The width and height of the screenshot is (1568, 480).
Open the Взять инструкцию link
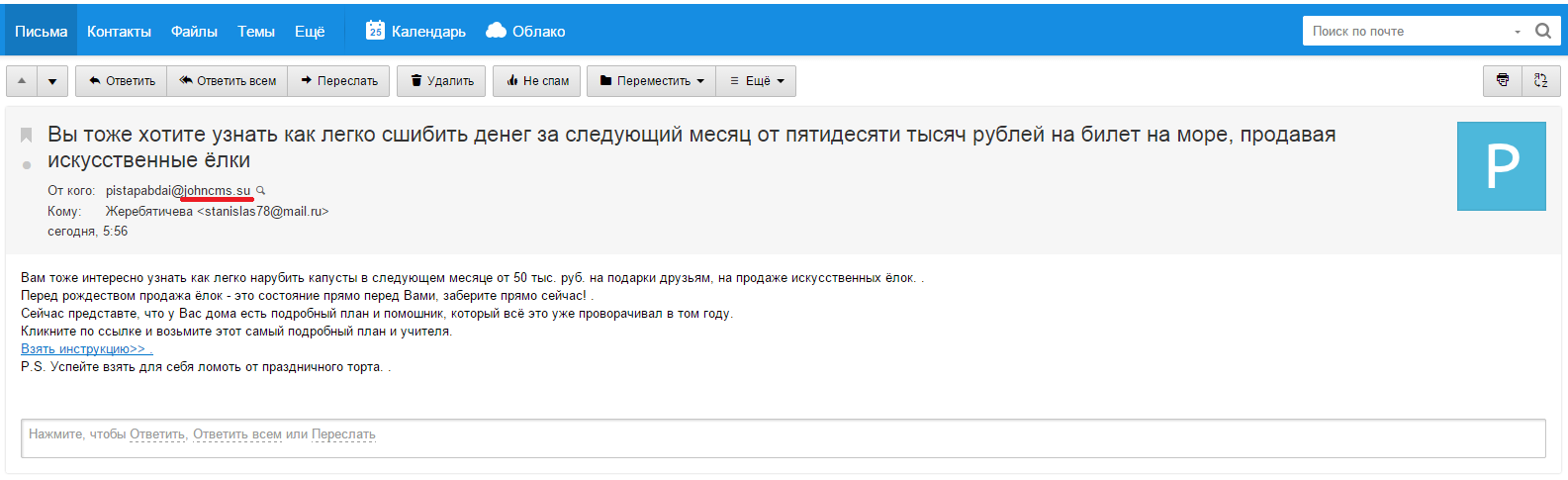84,349
